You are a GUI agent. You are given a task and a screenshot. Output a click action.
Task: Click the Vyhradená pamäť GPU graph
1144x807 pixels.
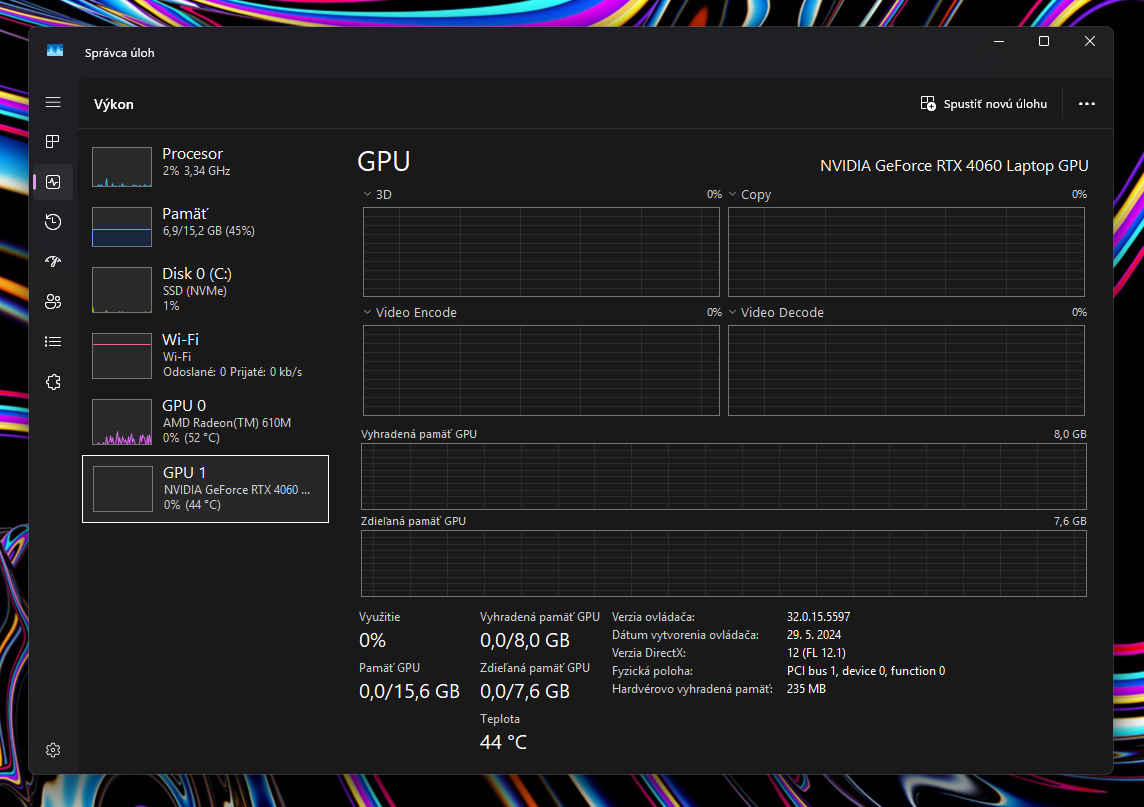[x=722, y=475]
